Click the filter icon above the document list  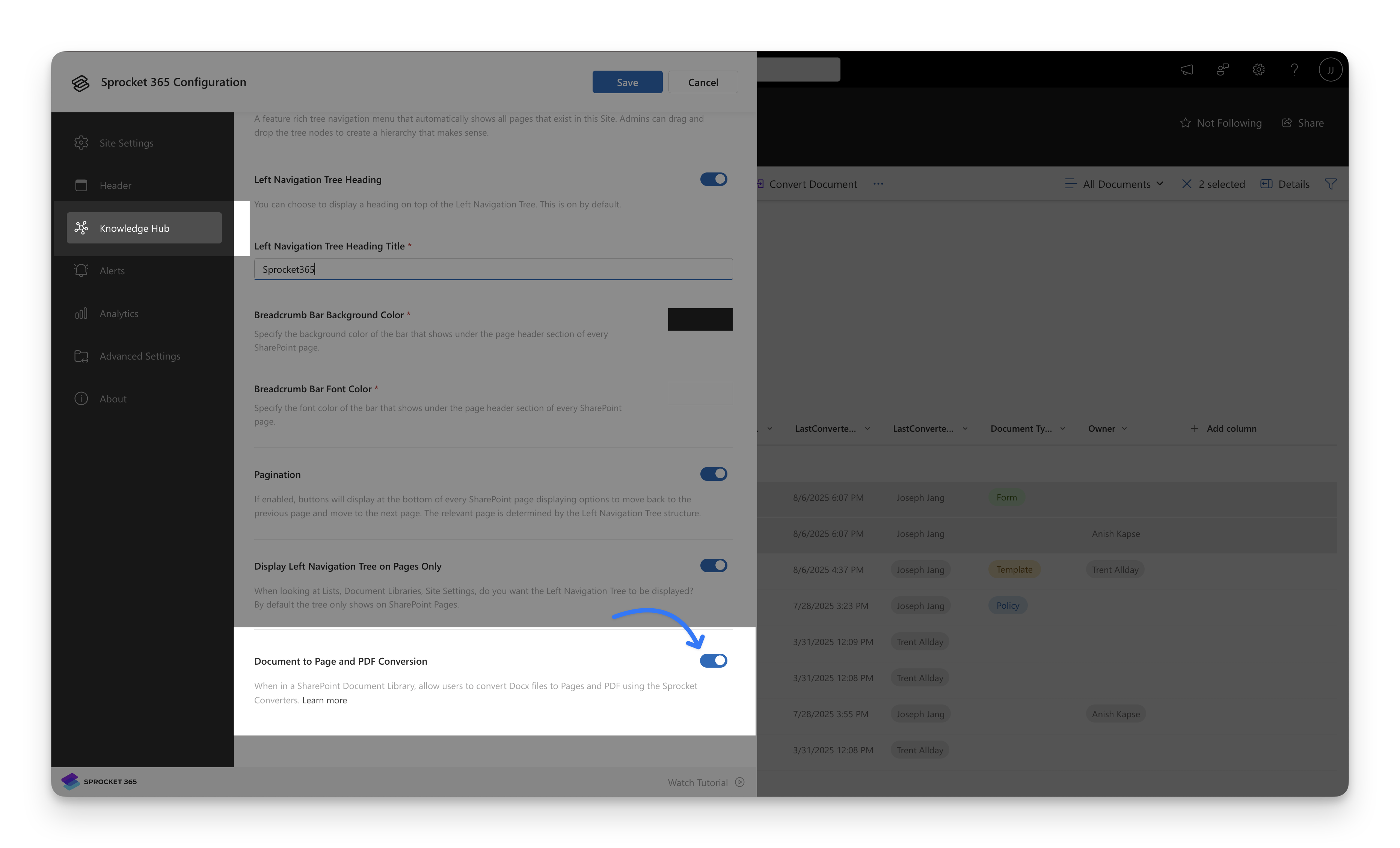[1332, 184]
